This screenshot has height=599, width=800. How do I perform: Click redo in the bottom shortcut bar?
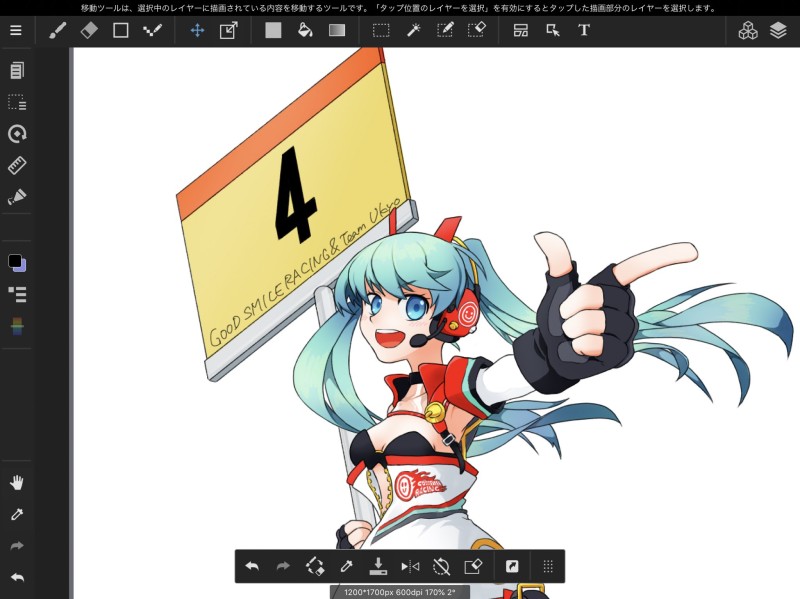coord(283,566)
